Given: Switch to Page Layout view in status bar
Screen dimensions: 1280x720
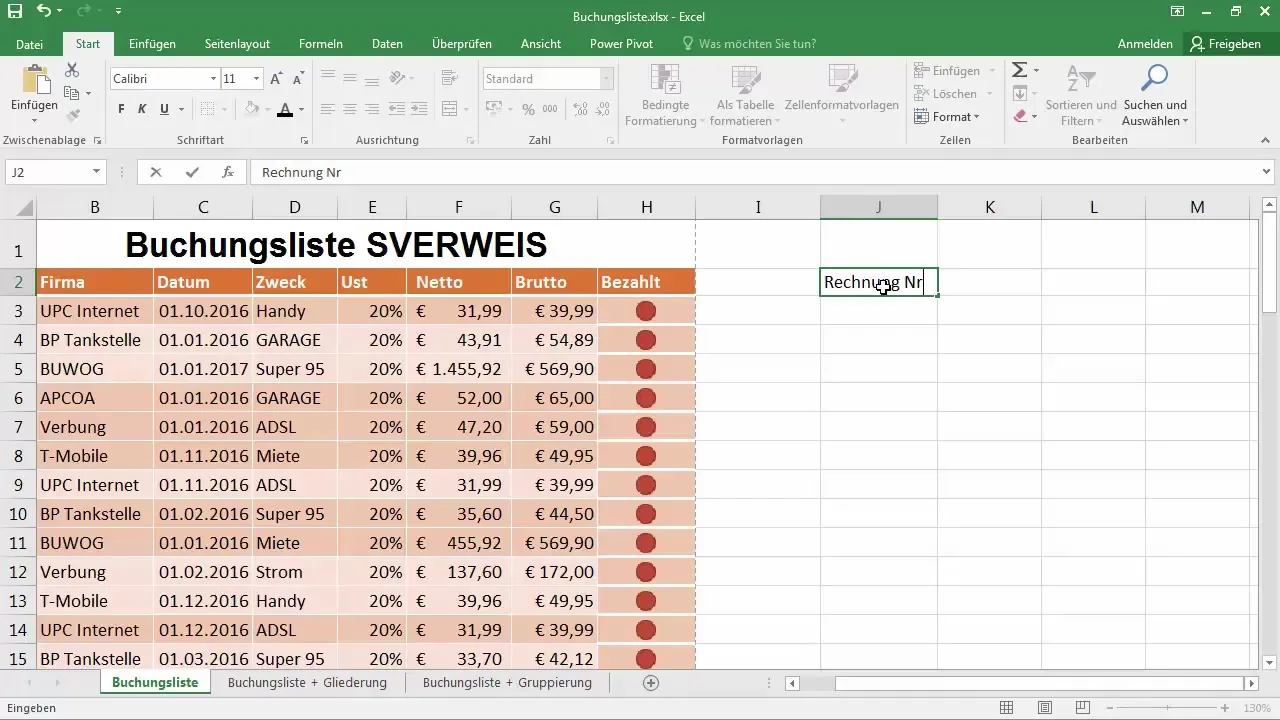Looking at the screenshot, I should tap(1044, 708).
